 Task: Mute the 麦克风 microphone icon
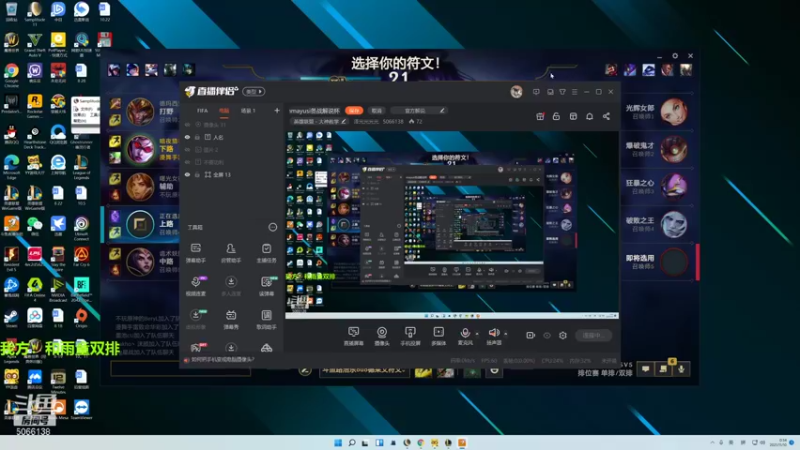pyautogui.click(x=465, y=334)
